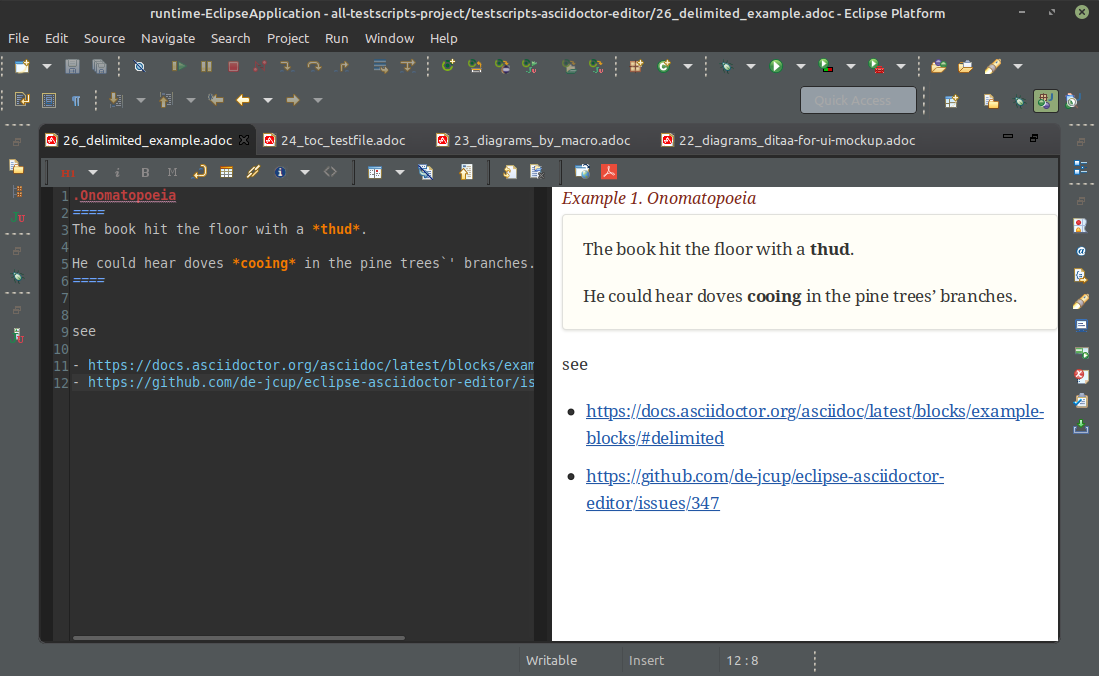Apply monospace formatting with M icon

172,173
